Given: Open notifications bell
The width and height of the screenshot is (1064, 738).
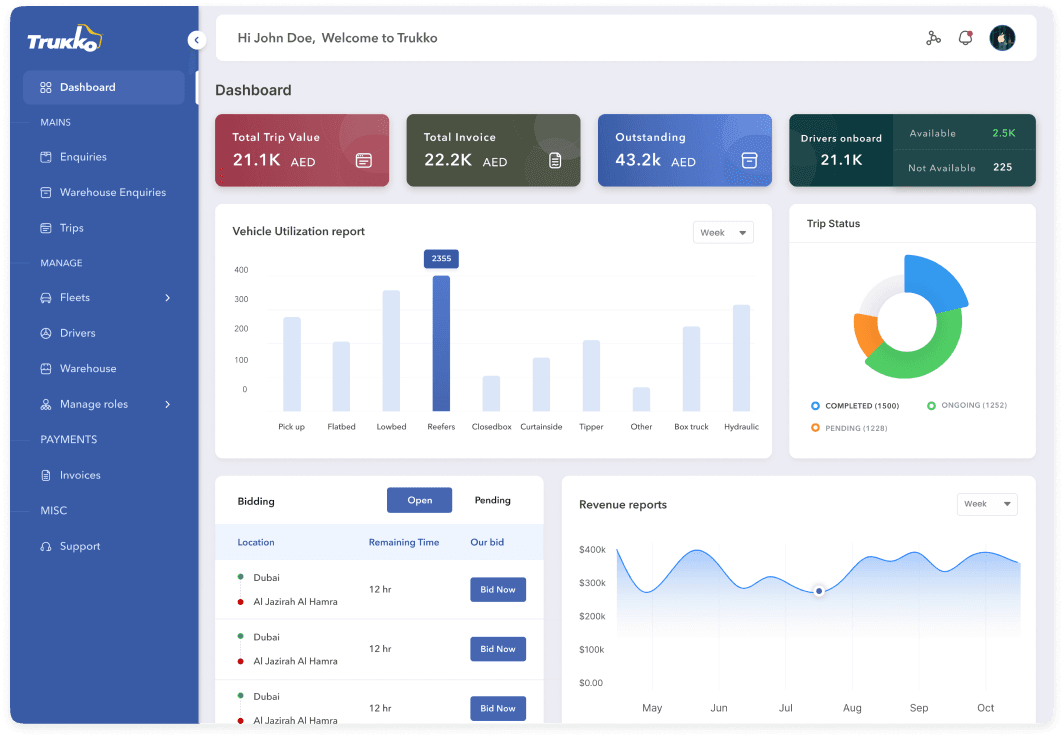Looking at the screenshot, I should [x=965, y=38].
